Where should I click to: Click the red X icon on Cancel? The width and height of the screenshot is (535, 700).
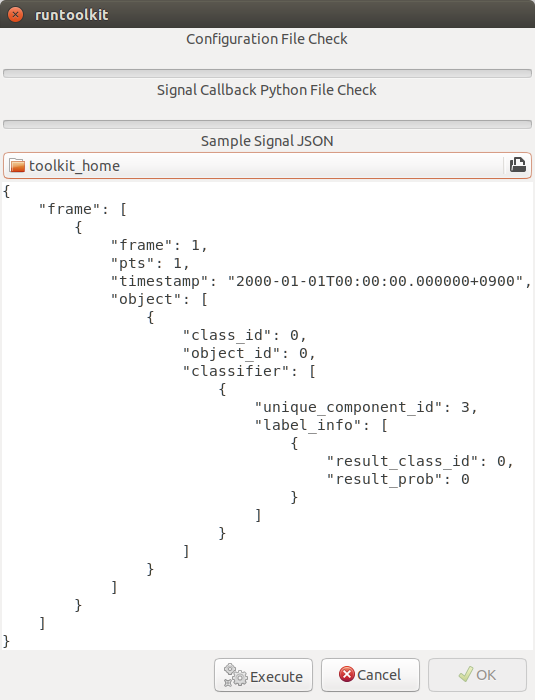click(x=347, y=674)
